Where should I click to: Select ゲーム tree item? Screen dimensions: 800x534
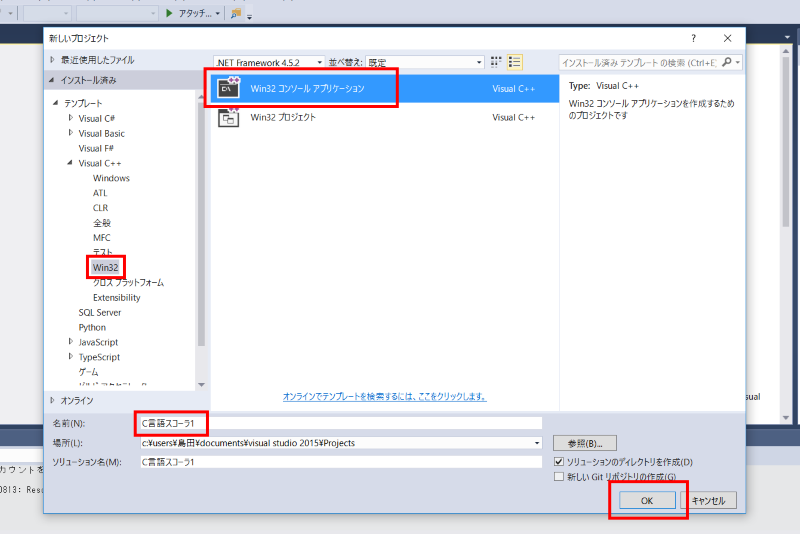(88, 372)
